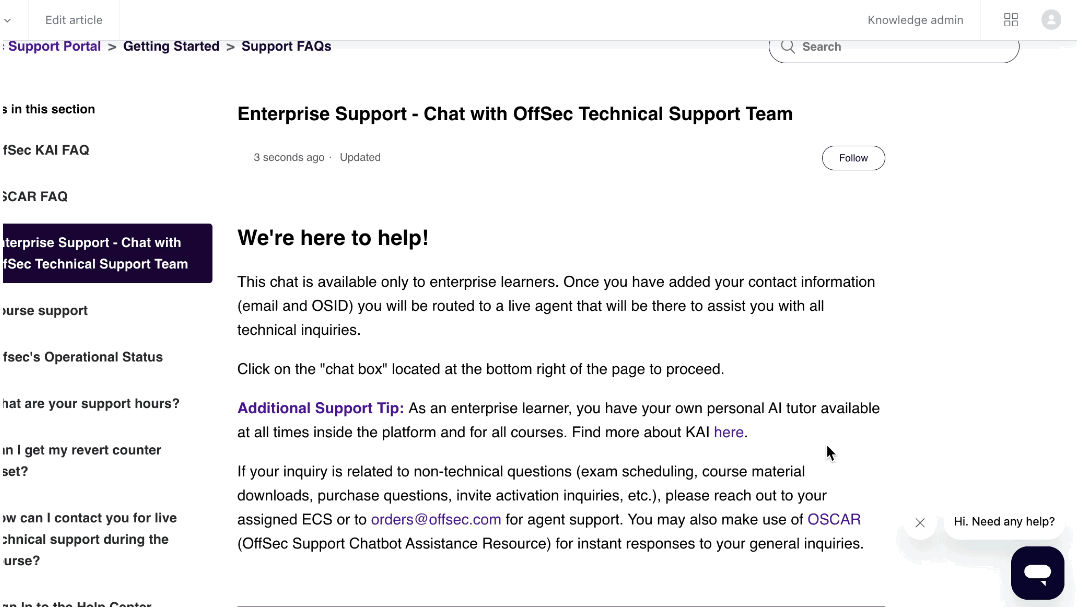This screenshot has width=1080, height=608.
Task: Dismiss the 'Hi. Need any help?' popup
Action: [920, 523]
